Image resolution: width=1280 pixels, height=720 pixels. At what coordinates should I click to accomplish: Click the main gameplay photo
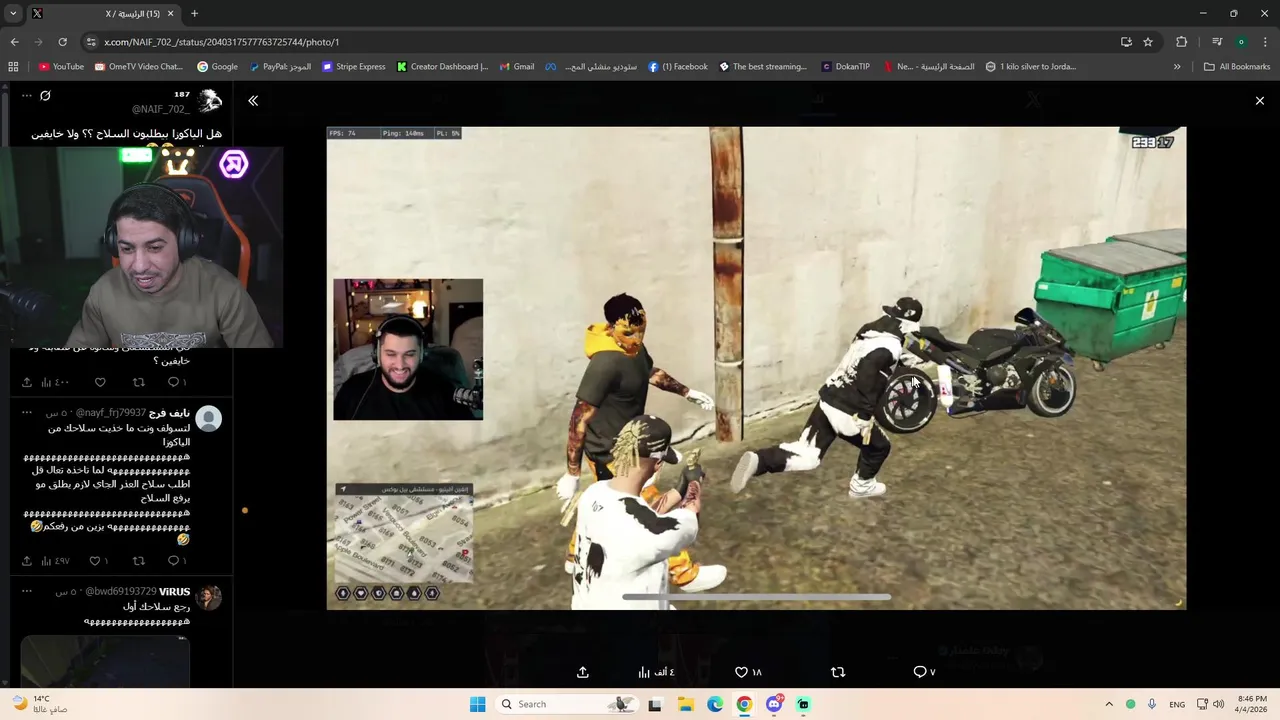756,368
